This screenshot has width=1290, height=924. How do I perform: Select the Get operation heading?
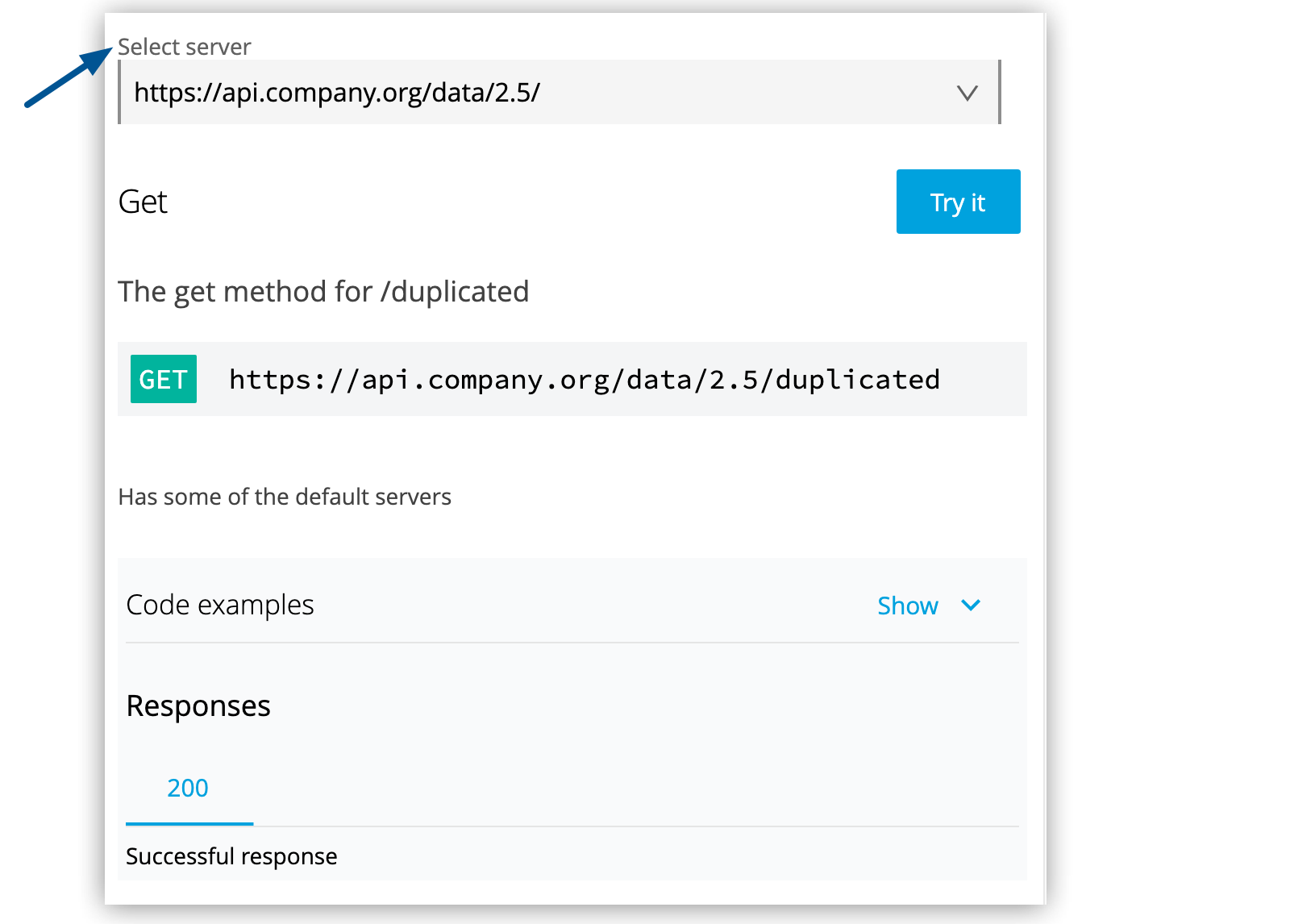click(143, 202)
